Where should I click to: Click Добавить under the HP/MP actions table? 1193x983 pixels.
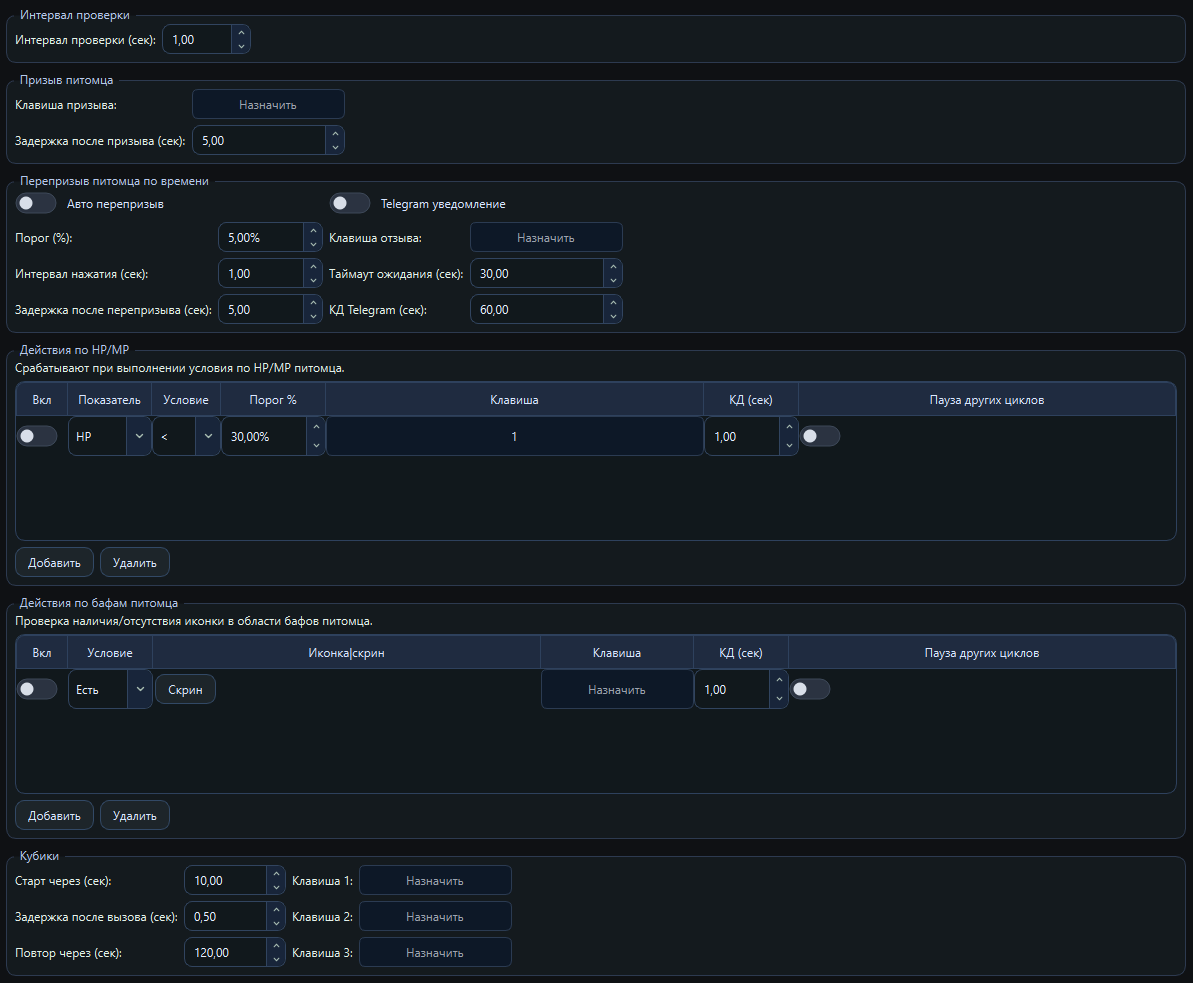pos(54,562)
